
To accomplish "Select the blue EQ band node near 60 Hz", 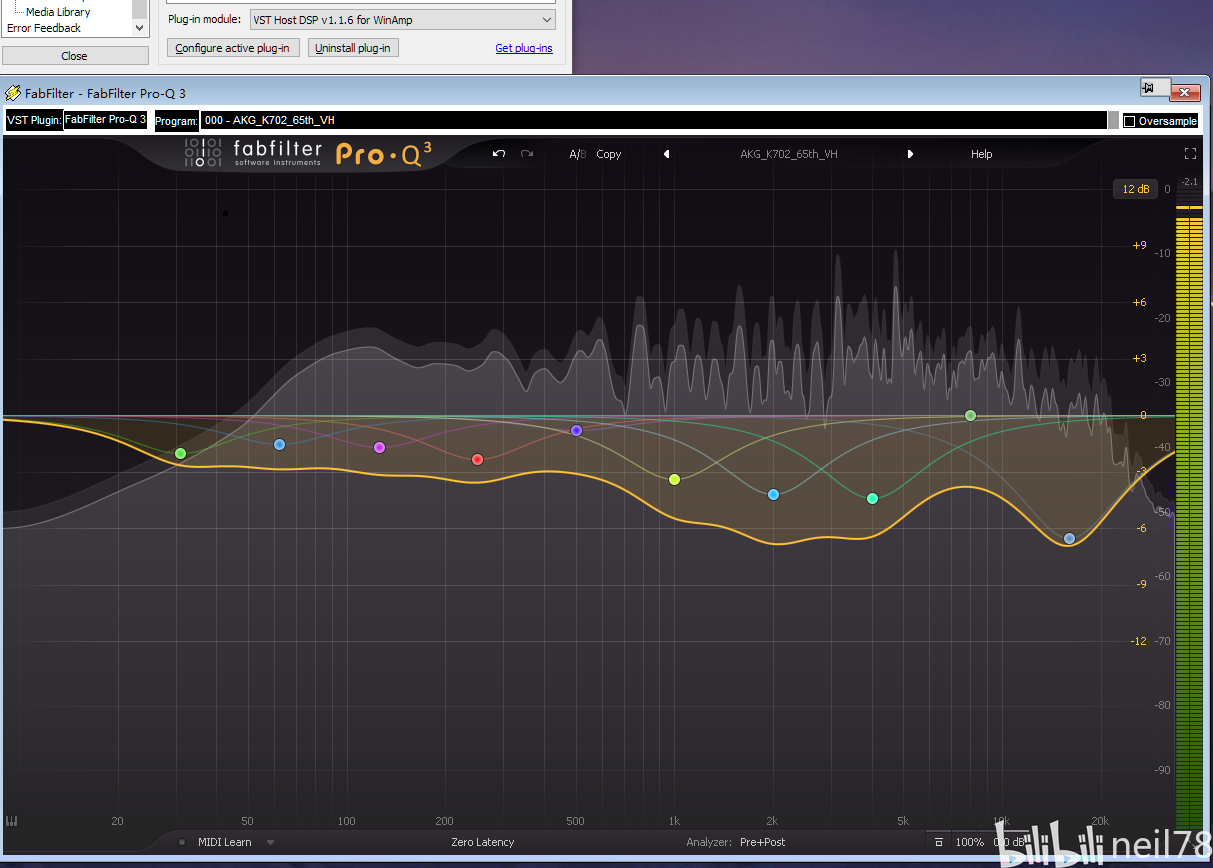I will [x=279, y=444].
